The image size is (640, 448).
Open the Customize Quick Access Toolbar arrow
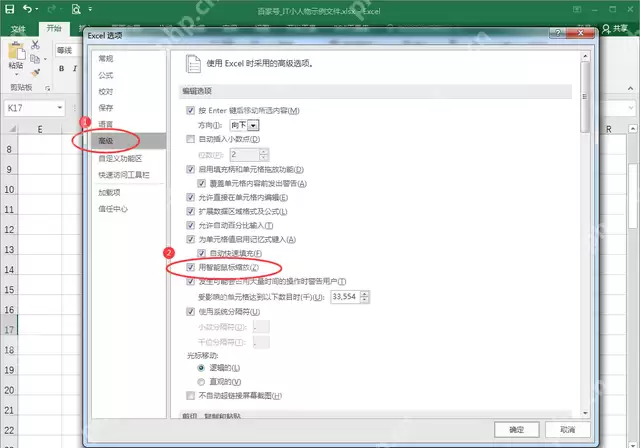[90, 9]
